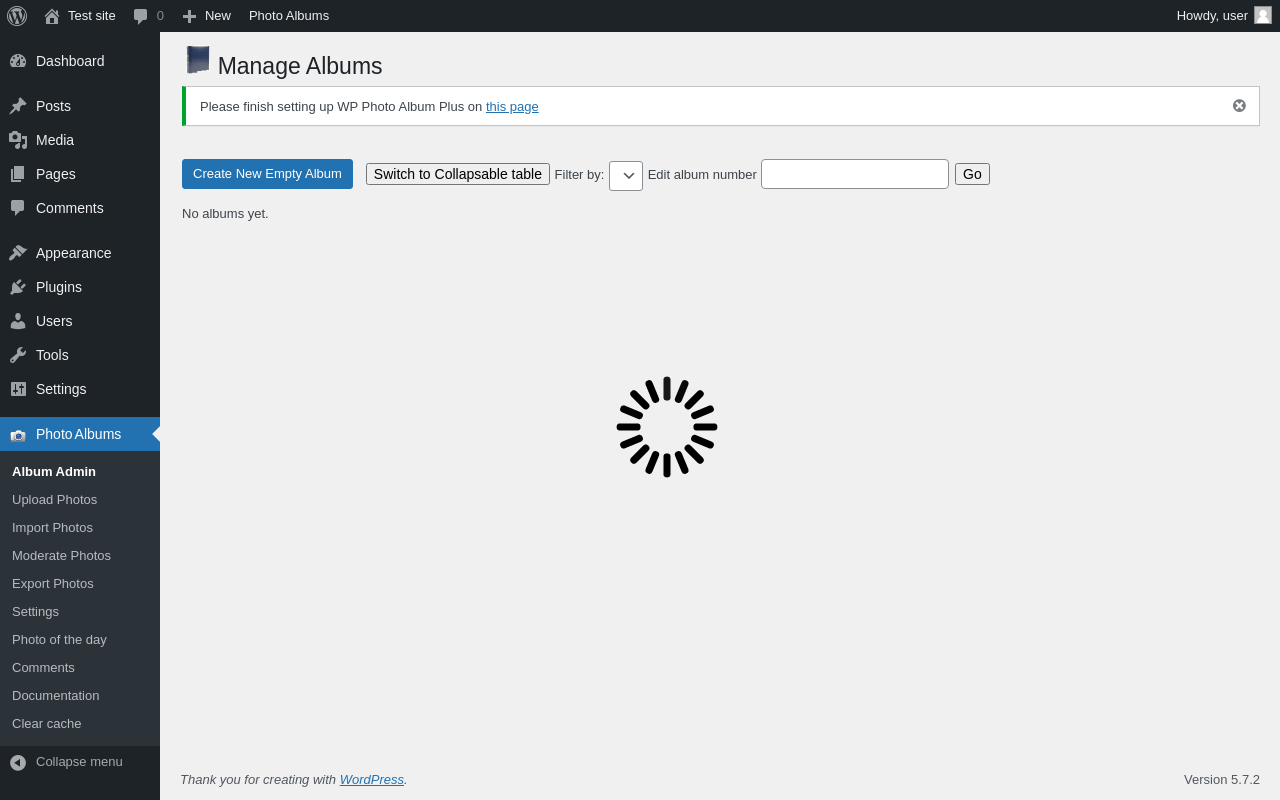Click the Dashboard gauge icon
The height and width of the screenshot is (800, 1280).
(x=18, y=61)
